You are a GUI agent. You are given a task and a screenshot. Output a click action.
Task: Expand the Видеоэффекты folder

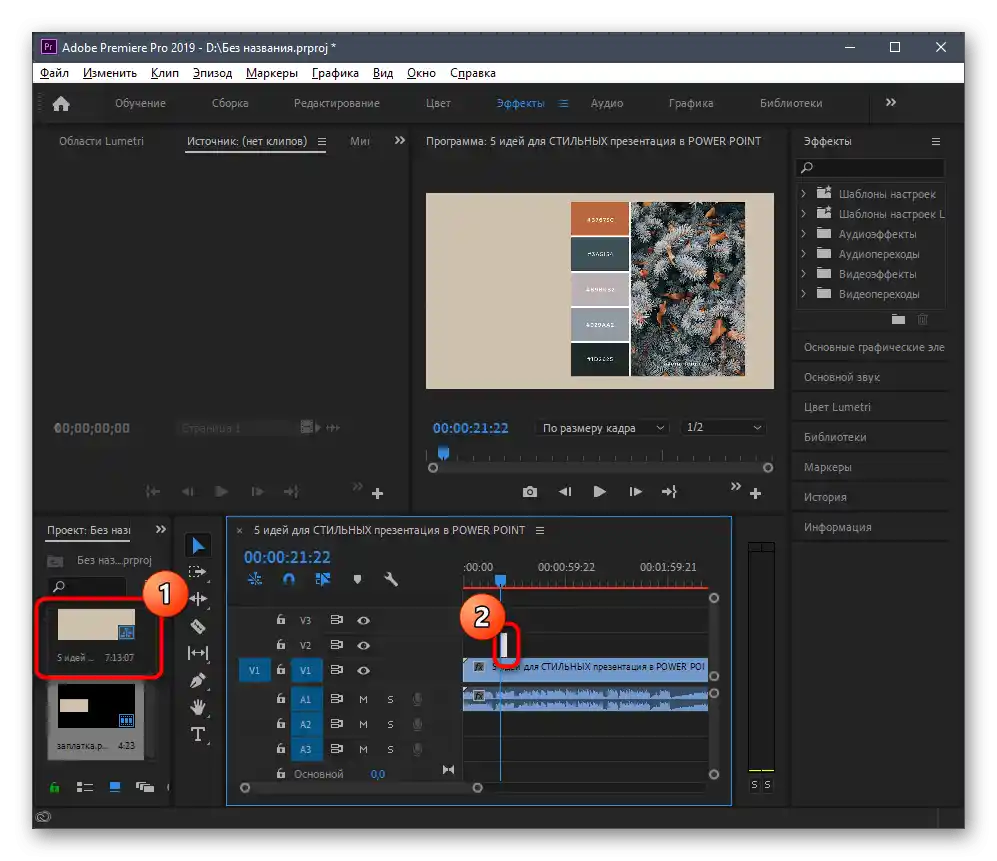point(803,274)
